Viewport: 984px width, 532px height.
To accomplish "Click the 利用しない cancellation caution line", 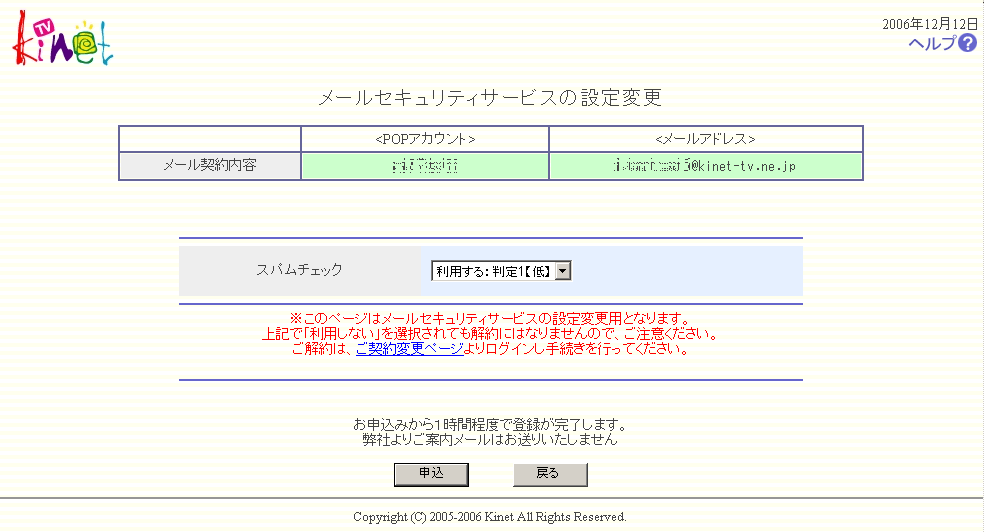I will tap(490, 334).
